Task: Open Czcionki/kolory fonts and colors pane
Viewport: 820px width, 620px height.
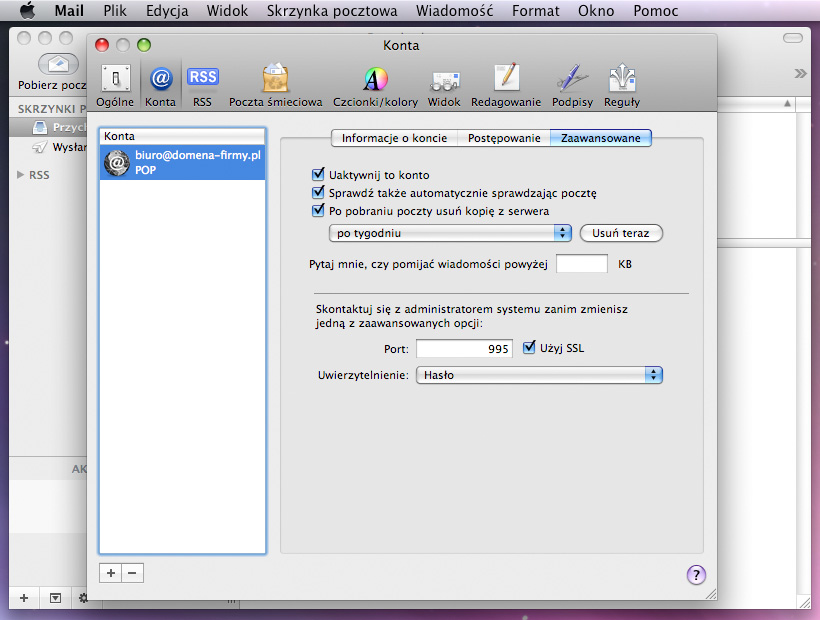Action: 375,85
